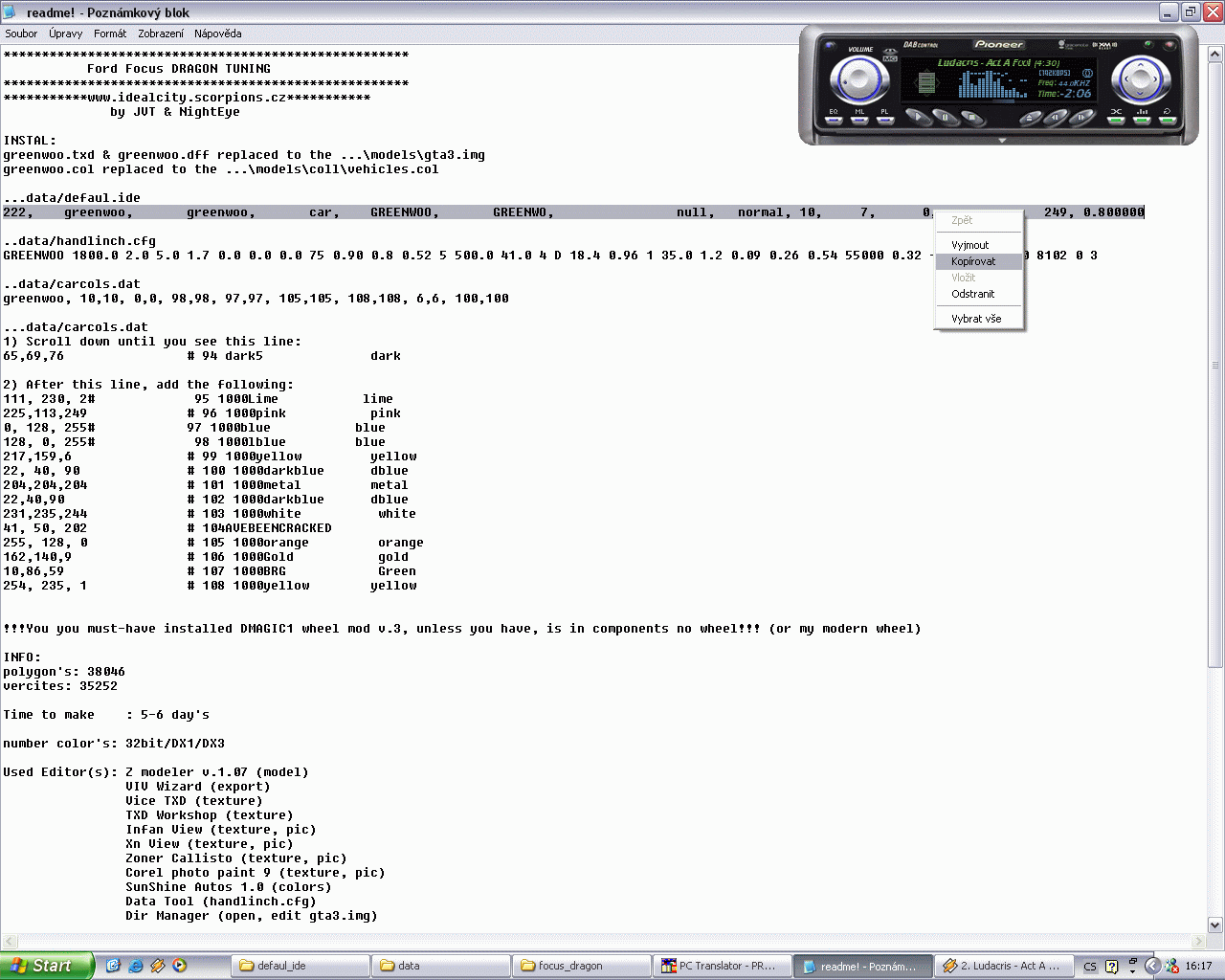Toggle the PL playlist button
Screen dimensions: 1225x980
[884, 120]
